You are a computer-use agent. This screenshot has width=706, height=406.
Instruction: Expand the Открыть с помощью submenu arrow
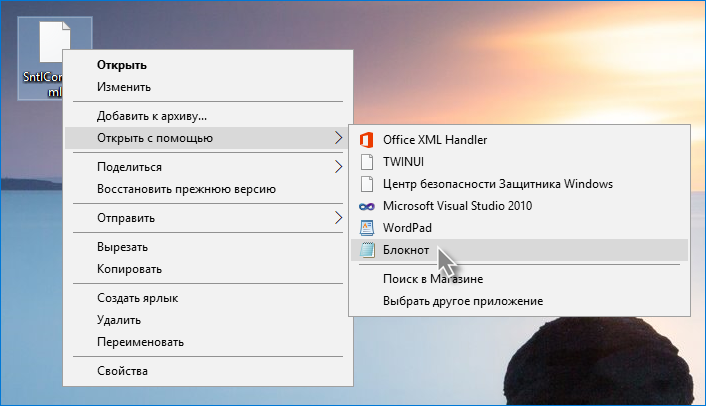[339, 138]
